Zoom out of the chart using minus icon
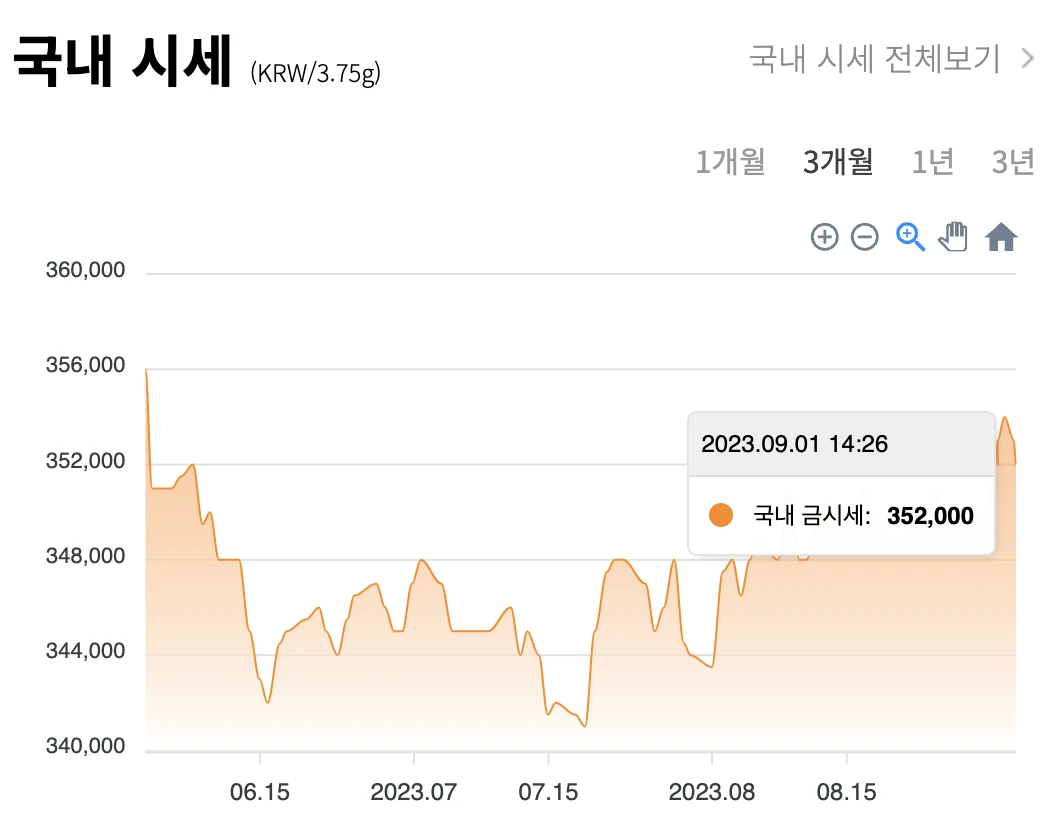The image size is (1062, 836). click(864, 237)
